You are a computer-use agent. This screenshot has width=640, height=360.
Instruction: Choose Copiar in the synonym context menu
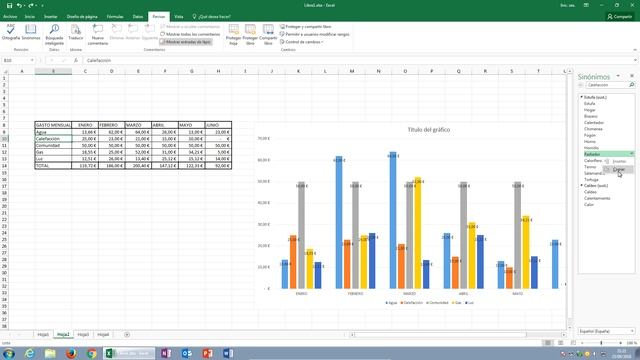pos(618,169)
